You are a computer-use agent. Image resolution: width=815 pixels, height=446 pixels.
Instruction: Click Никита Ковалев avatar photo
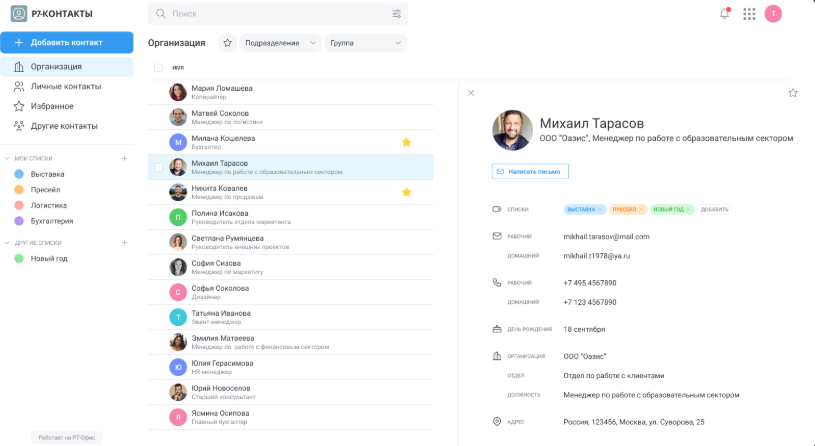(x=178, y=192)
